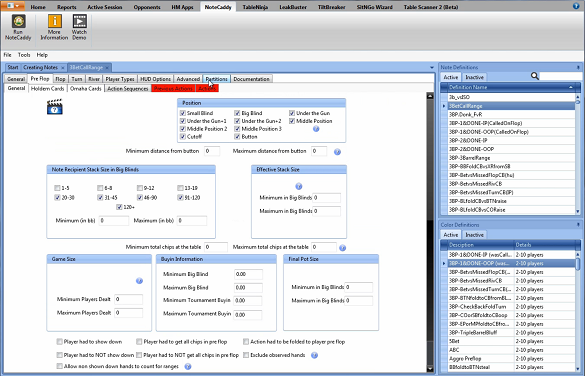Uncheck Under the Gun position
This screenshot has height=376, width=585.
point(292,113)
